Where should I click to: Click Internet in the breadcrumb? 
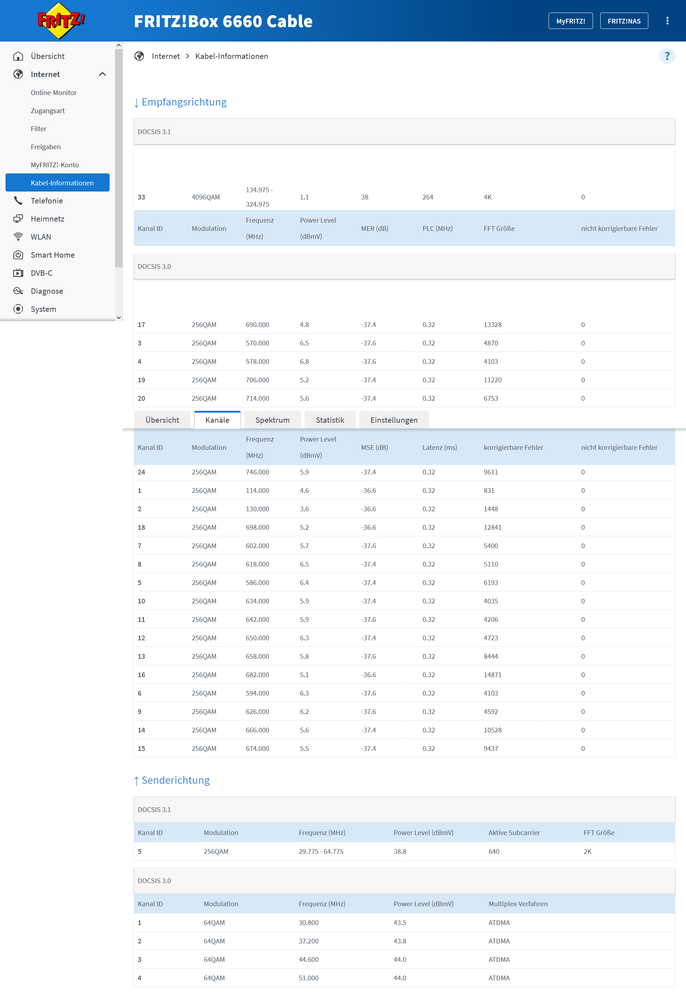(x=165, y=56)
